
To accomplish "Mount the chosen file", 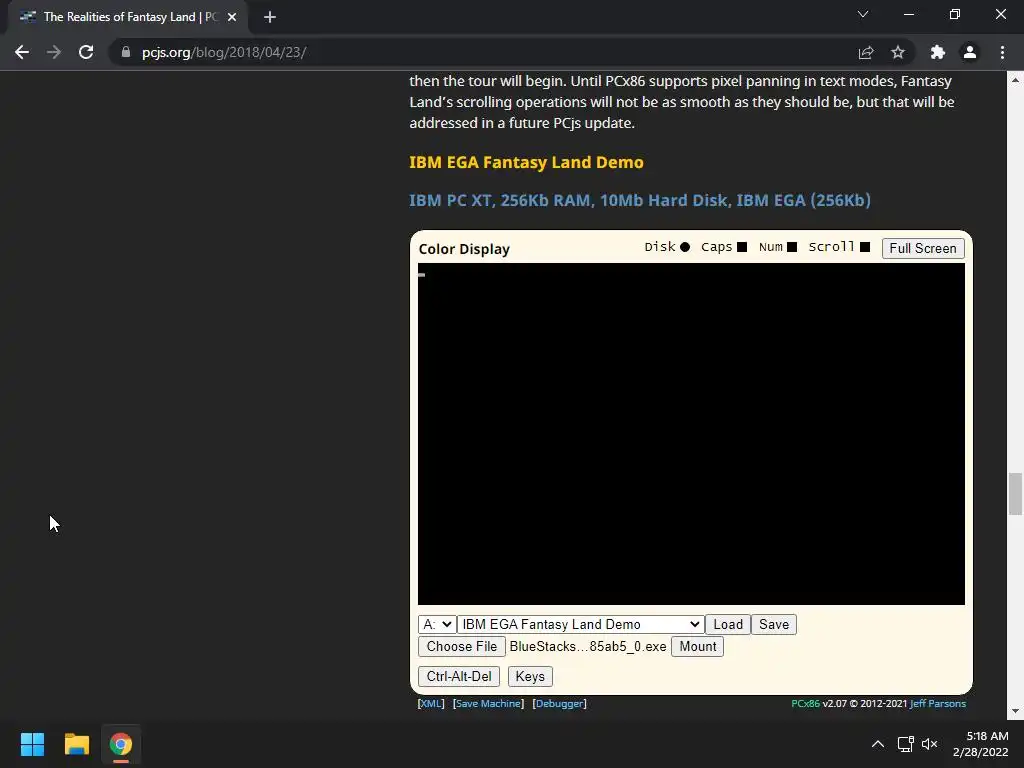I will pos(697,647).
